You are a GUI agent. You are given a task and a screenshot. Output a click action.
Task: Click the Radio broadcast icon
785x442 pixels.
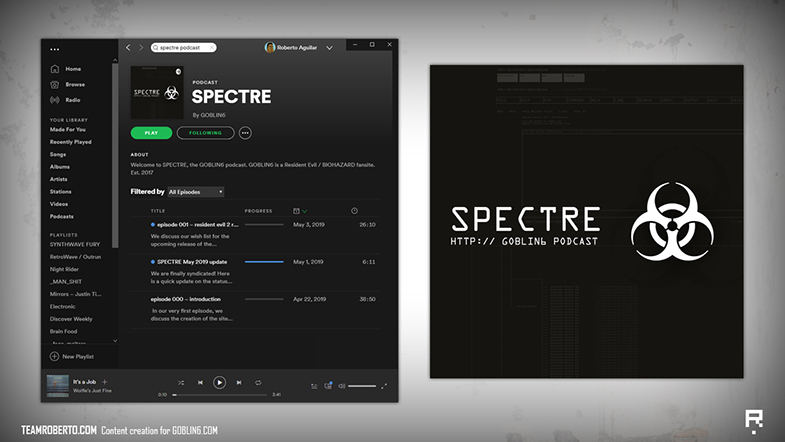pos(55,100)
